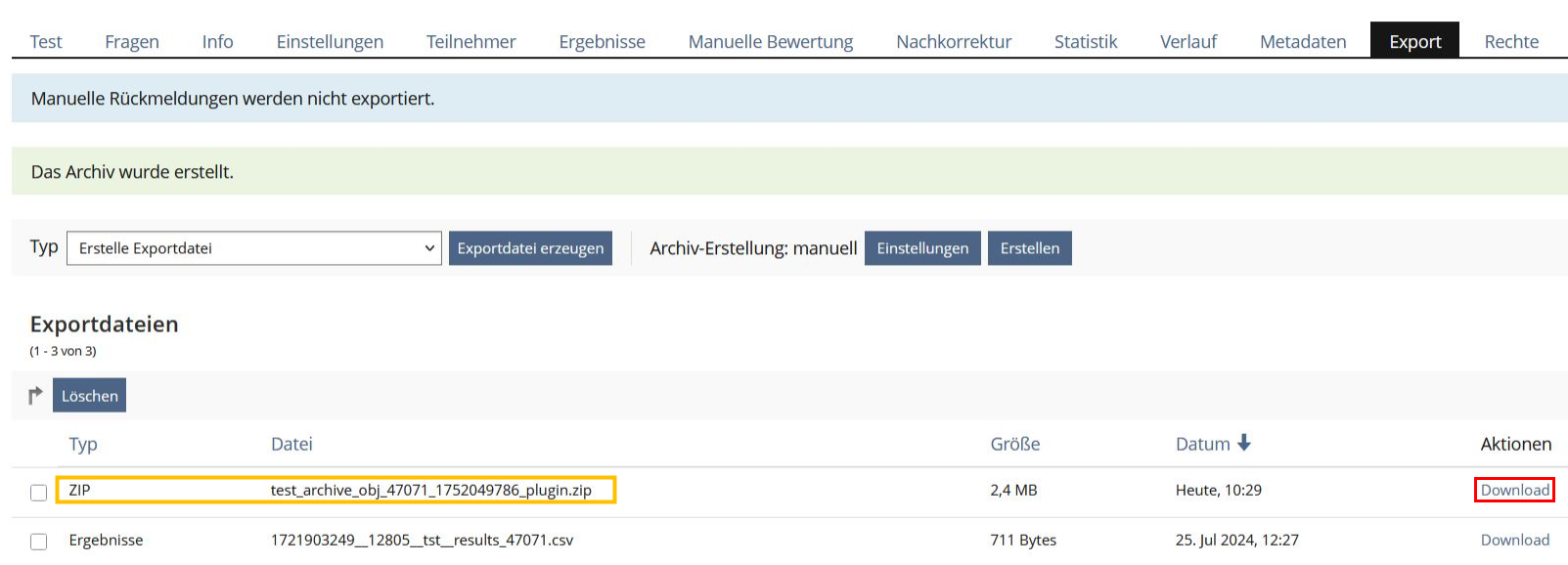Sort the table by Datei column header
This screenshot has width=1568, height=565.
point(291,444)
